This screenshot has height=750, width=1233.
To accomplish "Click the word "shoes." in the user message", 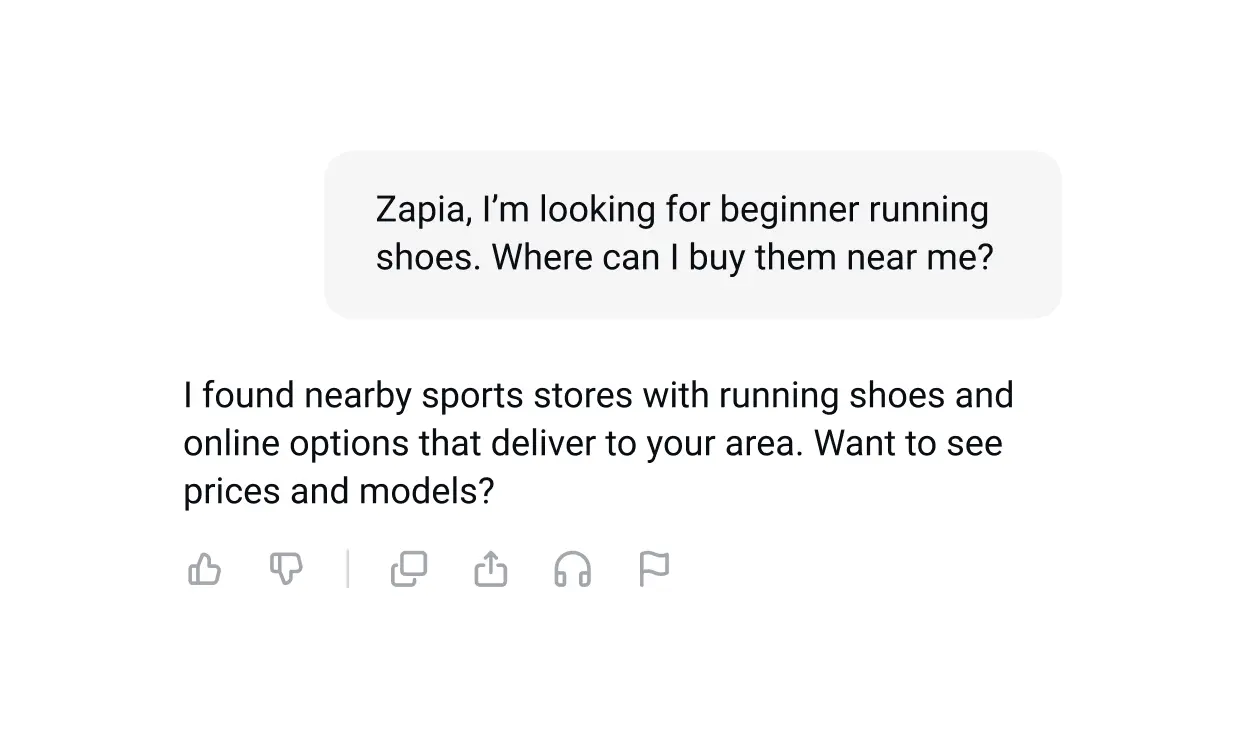I will [428, 258].
